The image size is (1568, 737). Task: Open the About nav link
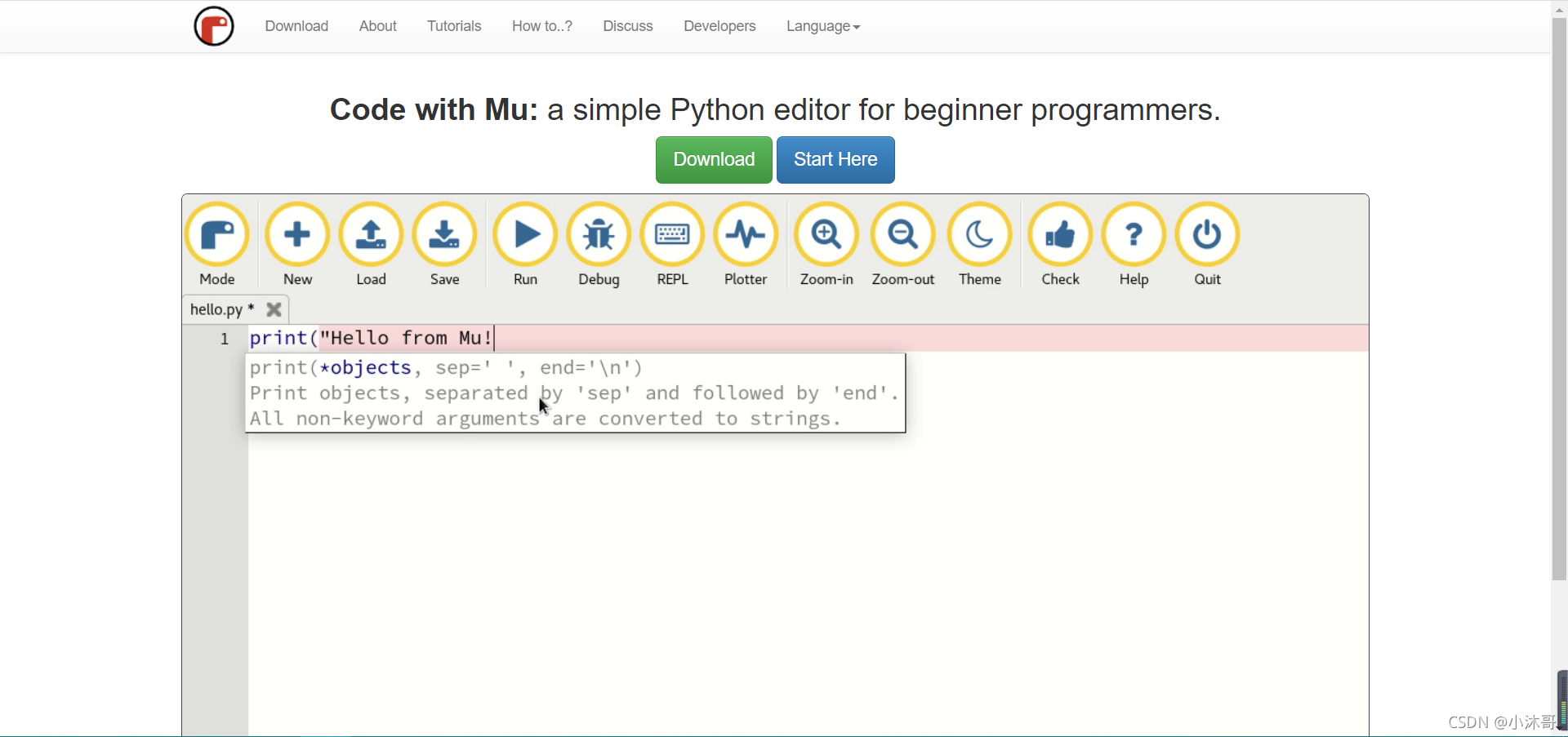click(378, 26)
